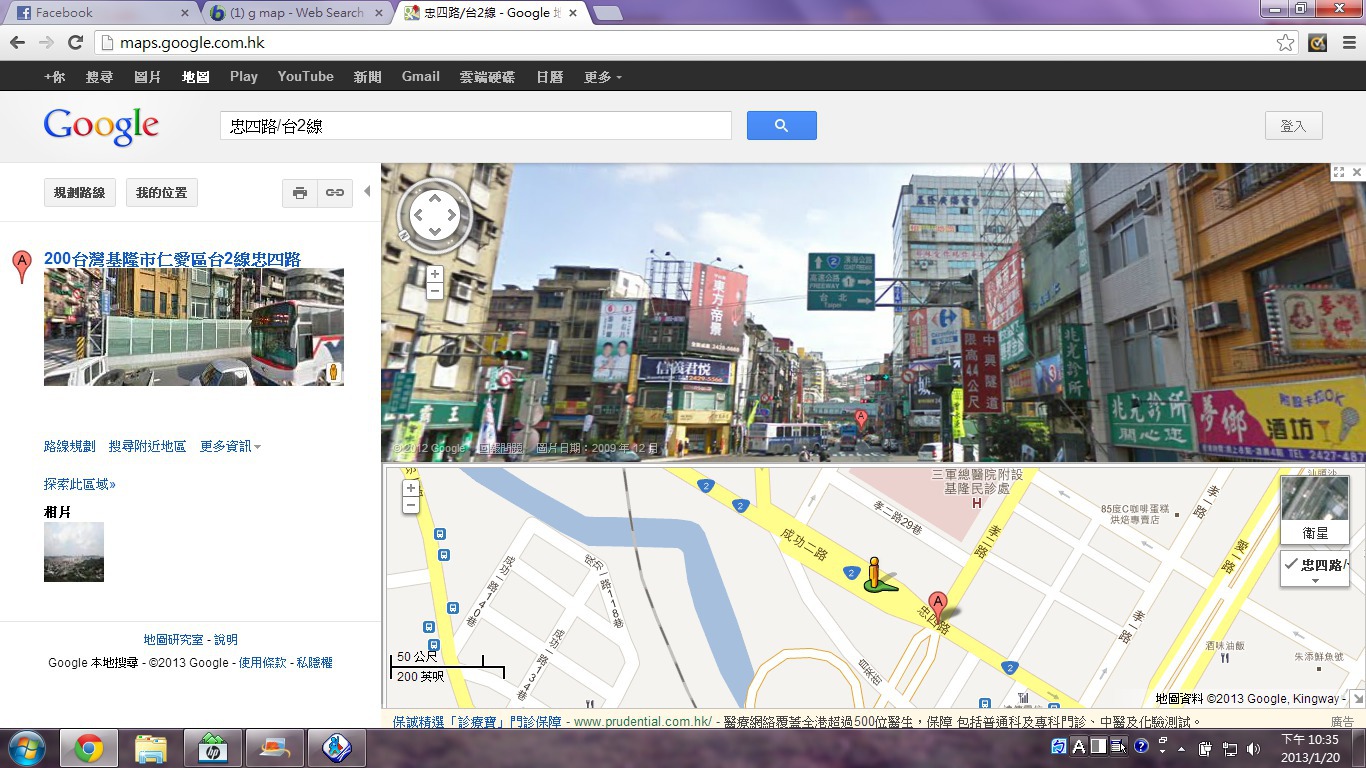The image size is (1366, 768).
Task: Bookmark page with the star icon
Action: [x=1285, y=42]
